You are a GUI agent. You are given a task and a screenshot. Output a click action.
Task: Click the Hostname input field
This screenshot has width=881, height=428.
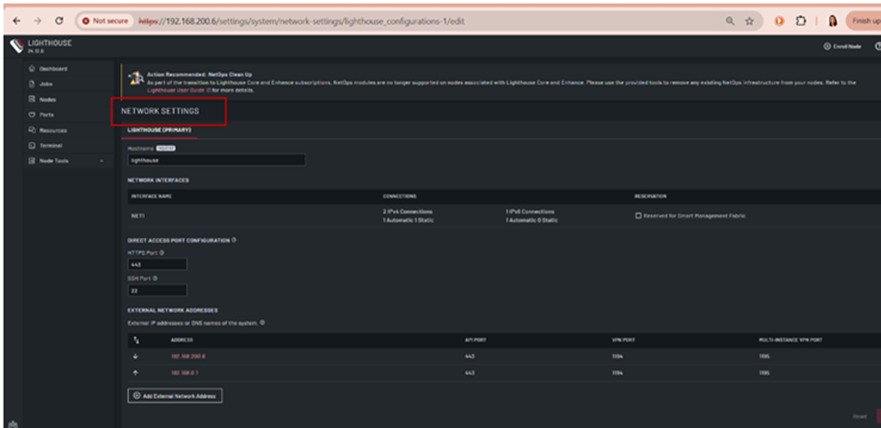[x=216, y=160]
